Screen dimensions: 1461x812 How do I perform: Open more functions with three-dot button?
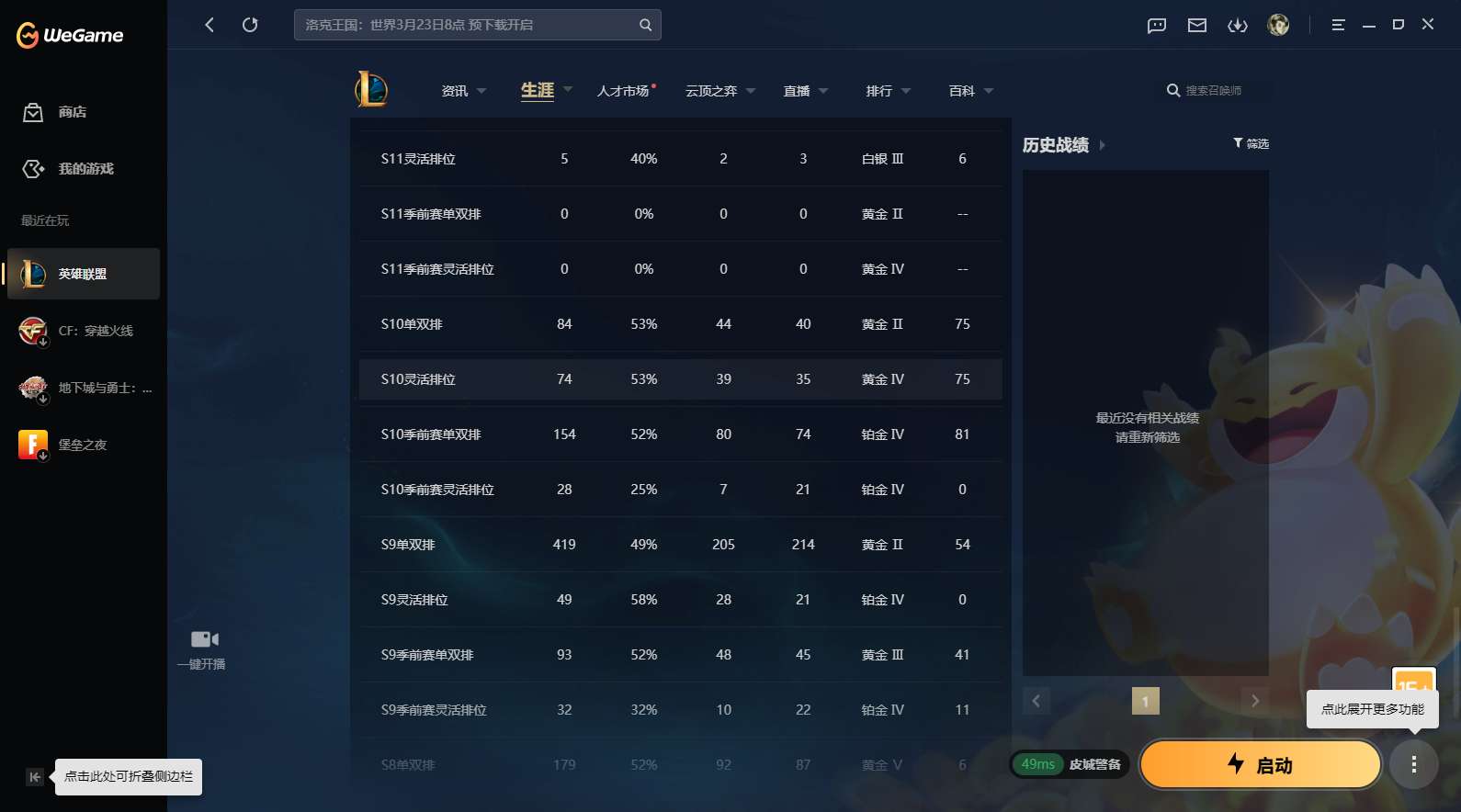click(x=1413, y=764)
